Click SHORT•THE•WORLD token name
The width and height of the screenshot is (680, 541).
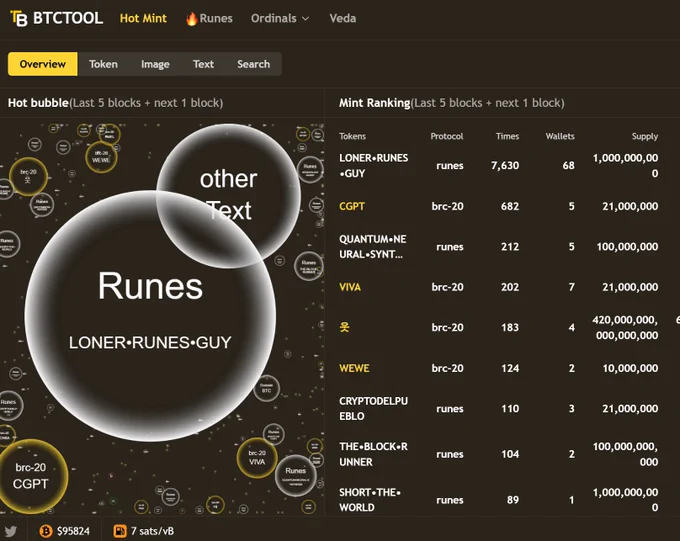tap(370, 500)
